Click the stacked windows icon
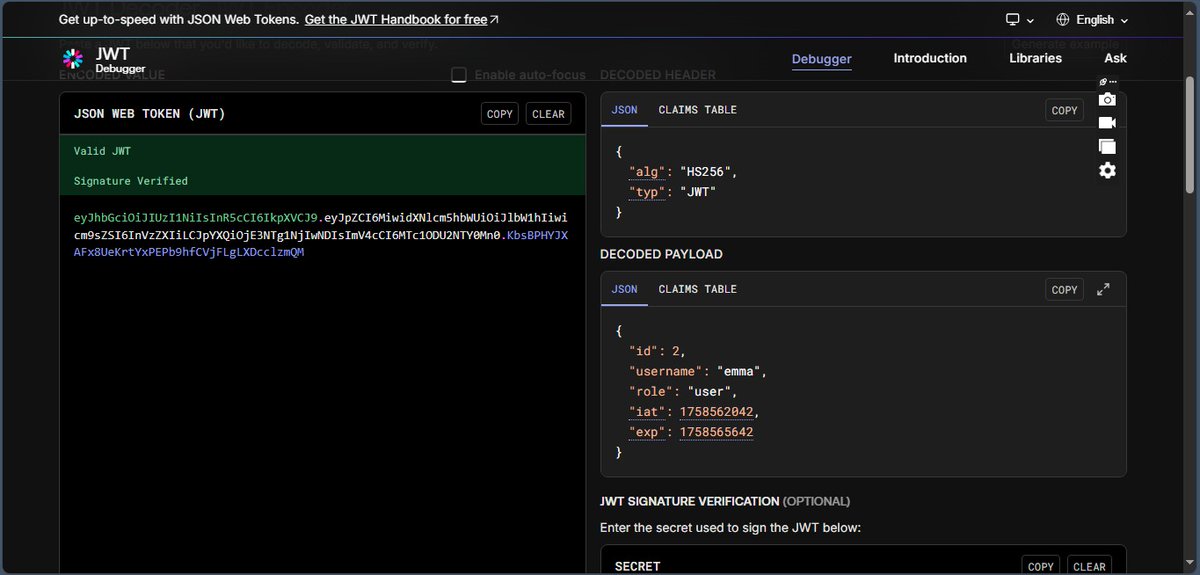 (1107, 146)
